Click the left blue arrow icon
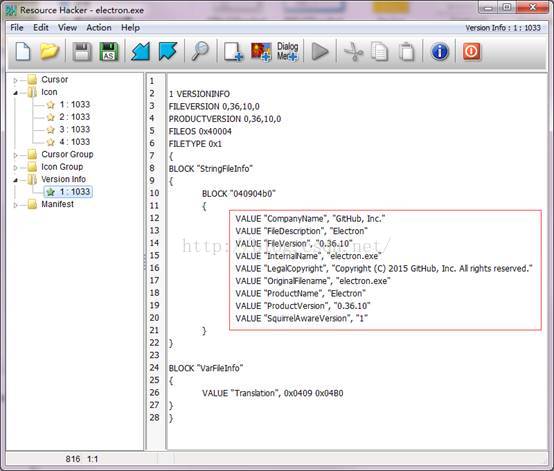Screen dimensions: 554x471 (x=140, y=52)
